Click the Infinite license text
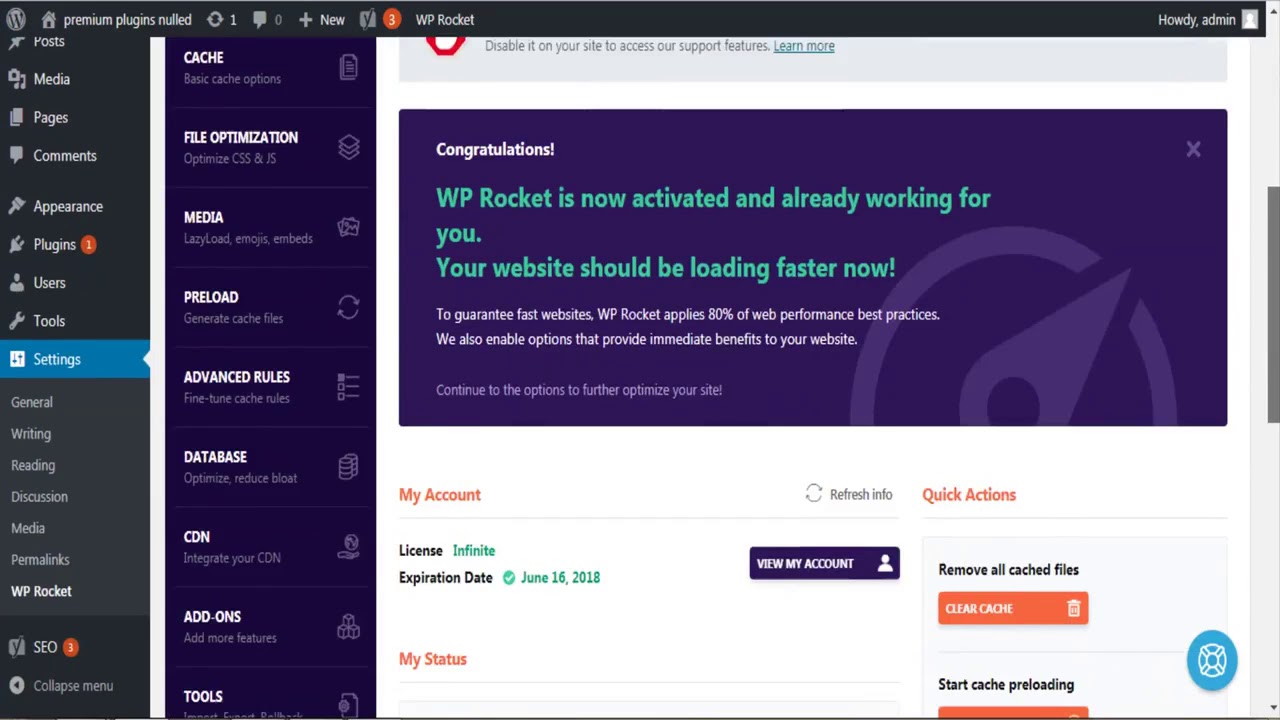Image resolution: width=1280 pixels, height=720 pixels. point(474,551)
